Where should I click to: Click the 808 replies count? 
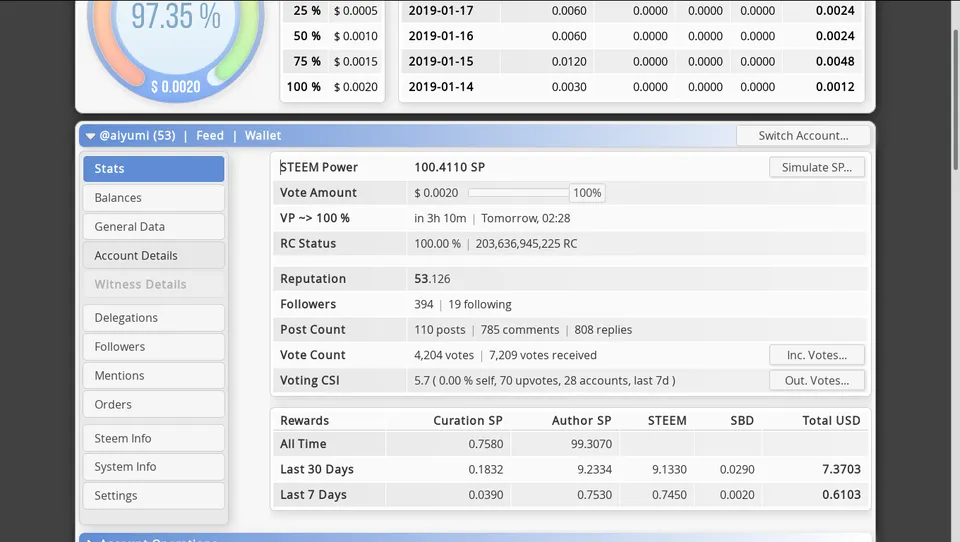pos(603,329)
